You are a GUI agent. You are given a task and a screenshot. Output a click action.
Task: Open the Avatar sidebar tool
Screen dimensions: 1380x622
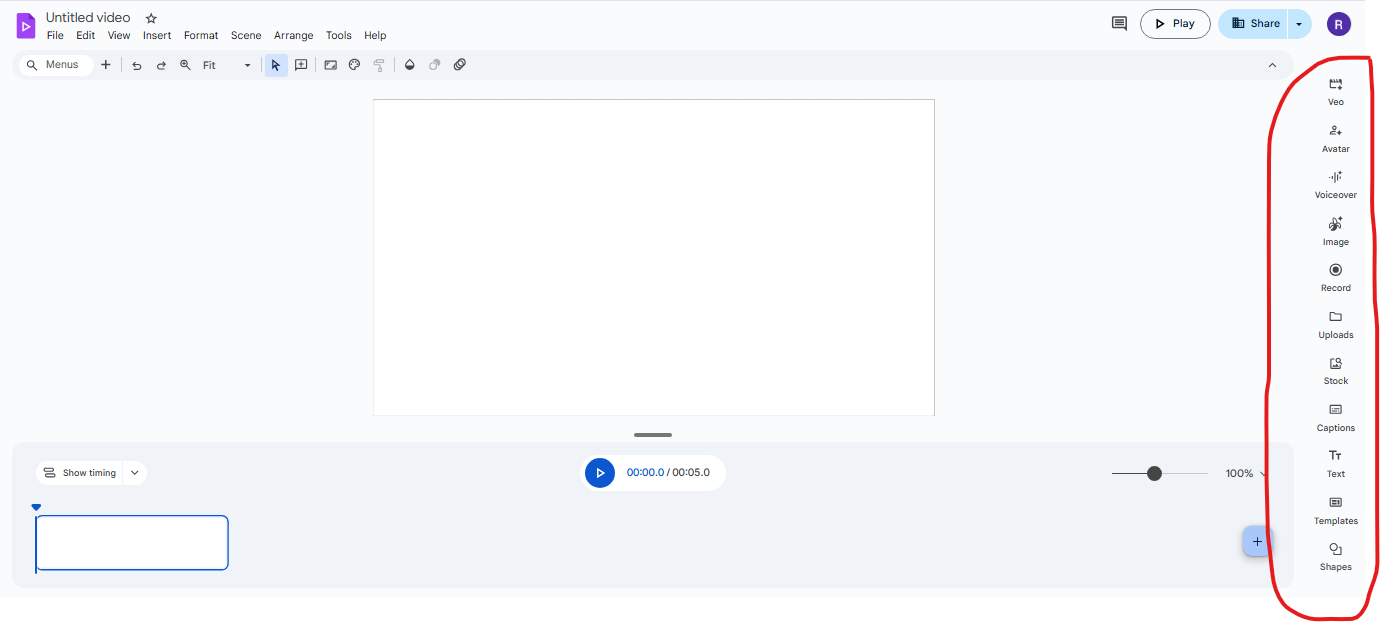1335,137
